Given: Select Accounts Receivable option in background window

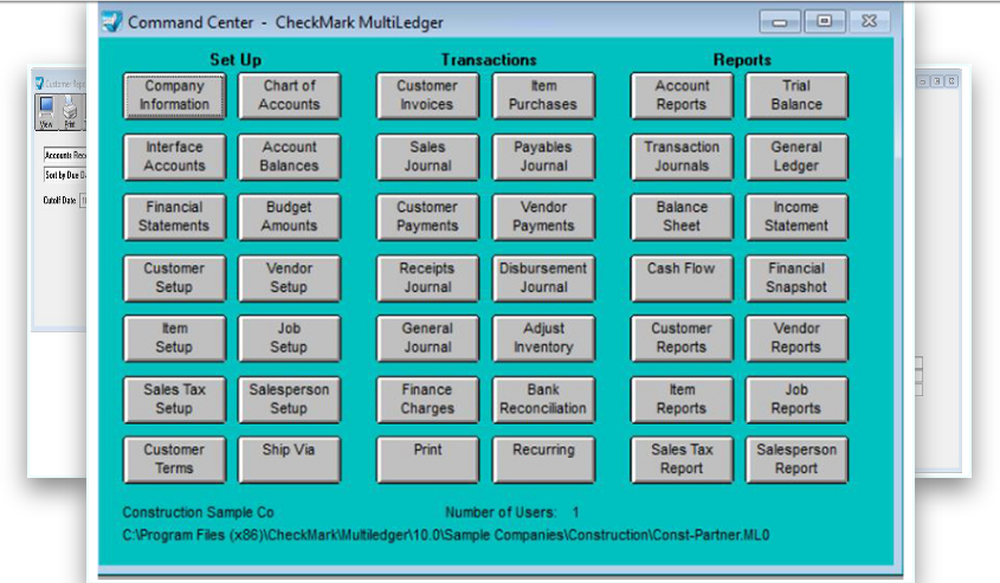Looking at the screenshot, I should 65,155.
